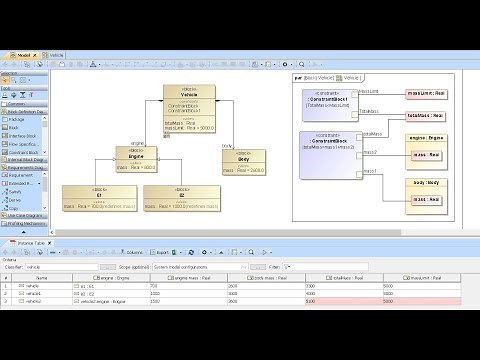Collapse the Requirements Diagram palette group
480x360 pixels.
(x=24, y=167)
